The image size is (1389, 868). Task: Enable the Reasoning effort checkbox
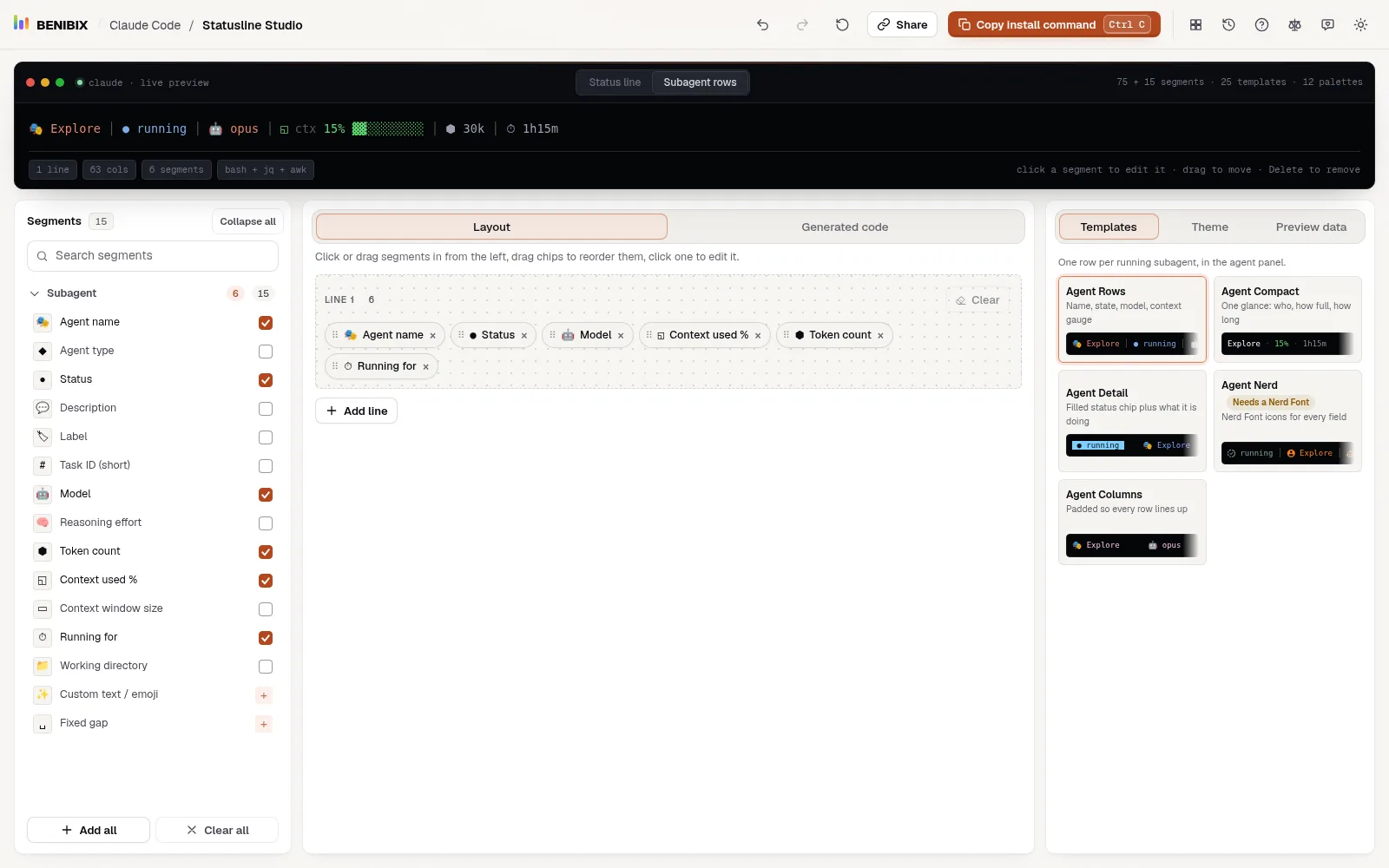pos(266,523)
